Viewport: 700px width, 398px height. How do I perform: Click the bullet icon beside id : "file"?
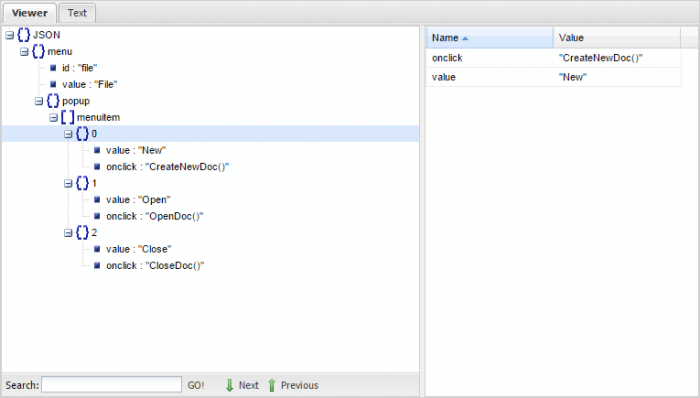53,68
